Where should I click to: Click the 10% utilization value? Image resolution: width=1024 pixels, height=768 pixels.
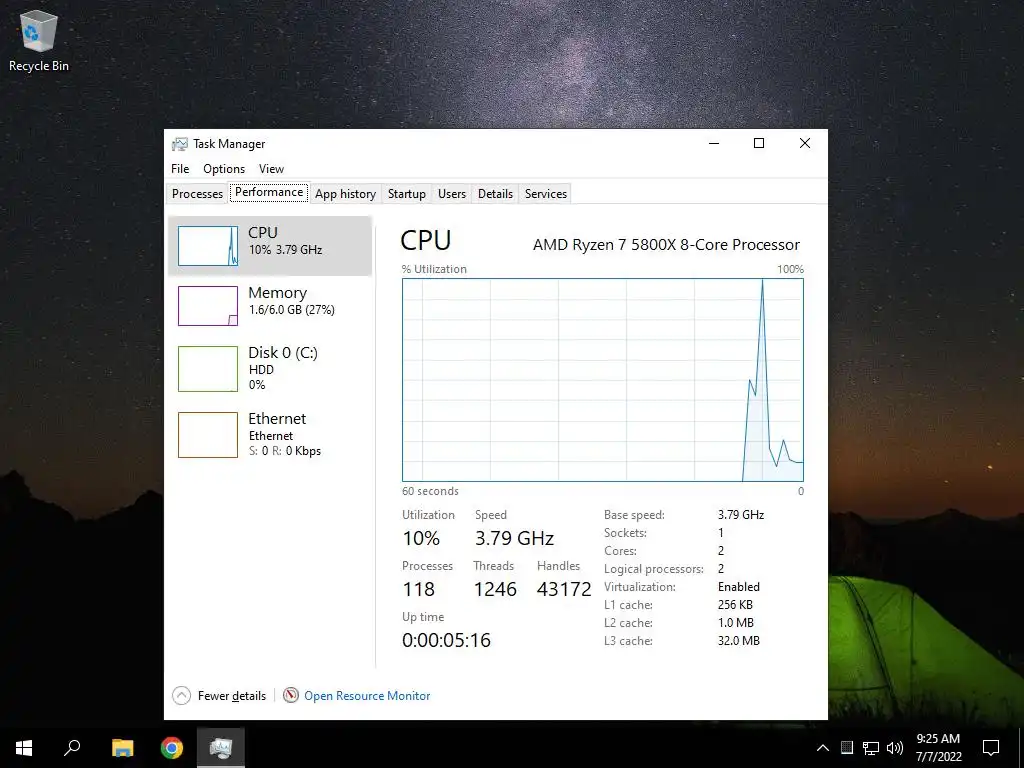coord(421,538)
